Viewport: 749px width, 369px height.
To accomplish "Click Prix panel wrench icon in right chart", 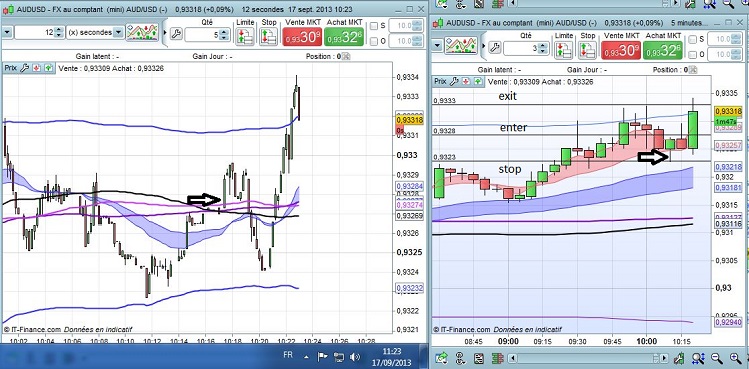I will pyautogui.click(x=454, y=81).
